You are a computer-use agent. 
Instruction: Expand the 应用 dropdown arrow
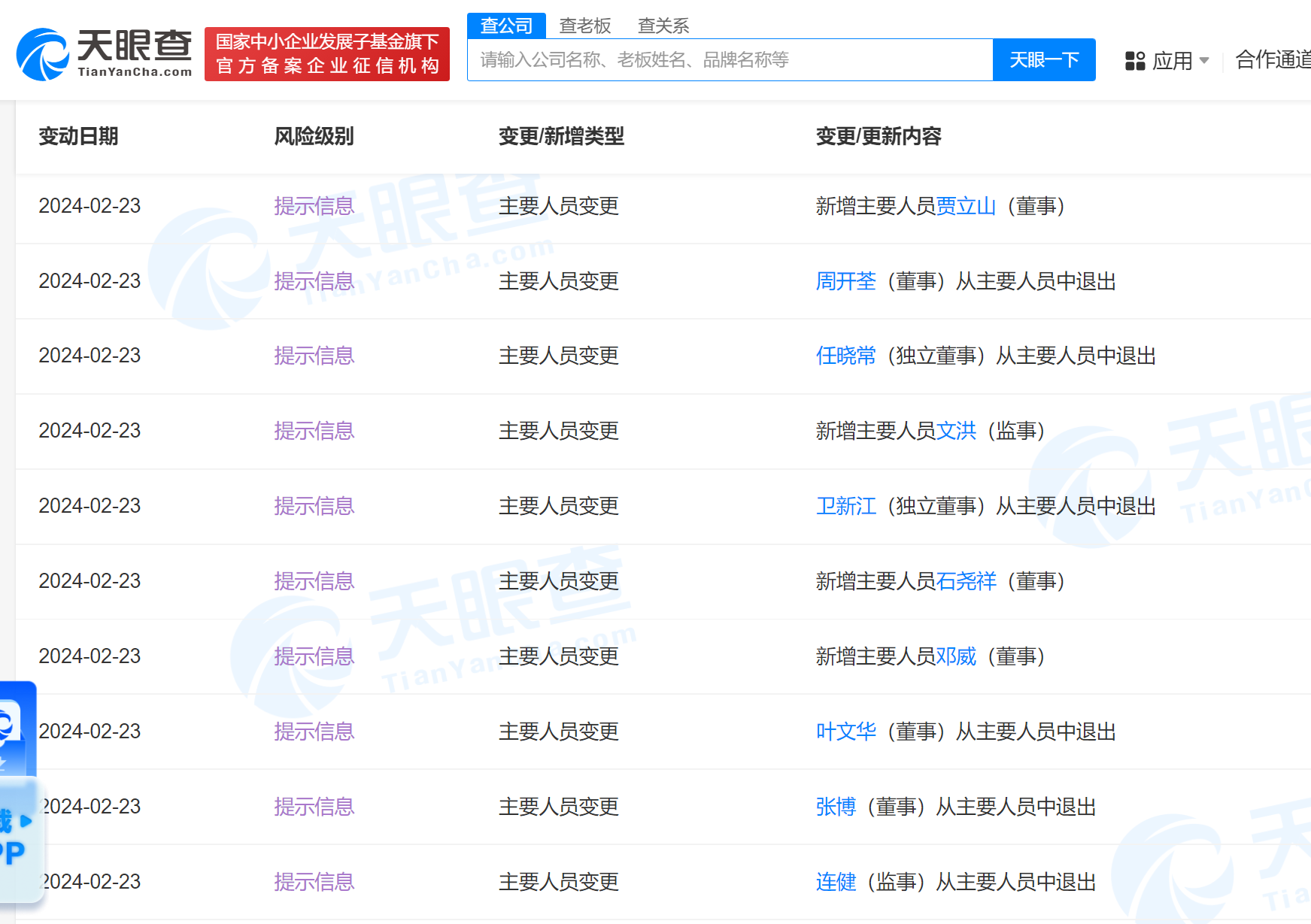click(1204, 61)
